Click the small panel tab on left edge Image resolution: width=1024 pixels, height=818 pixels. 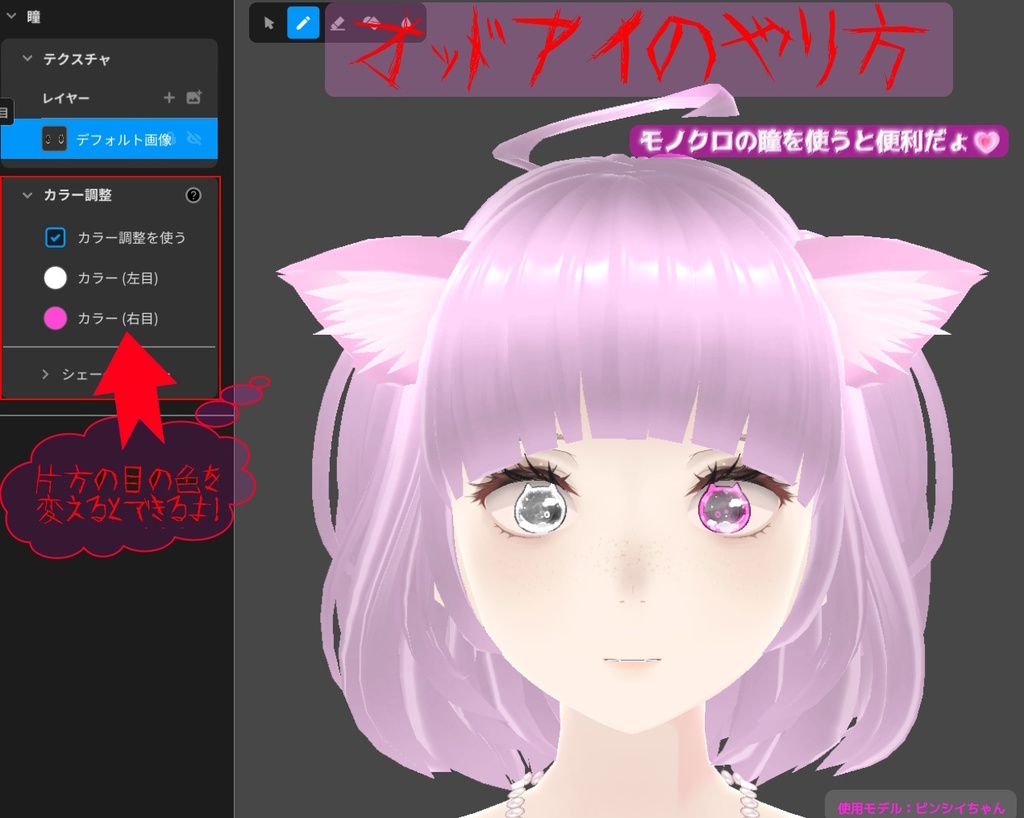point(4,111)
